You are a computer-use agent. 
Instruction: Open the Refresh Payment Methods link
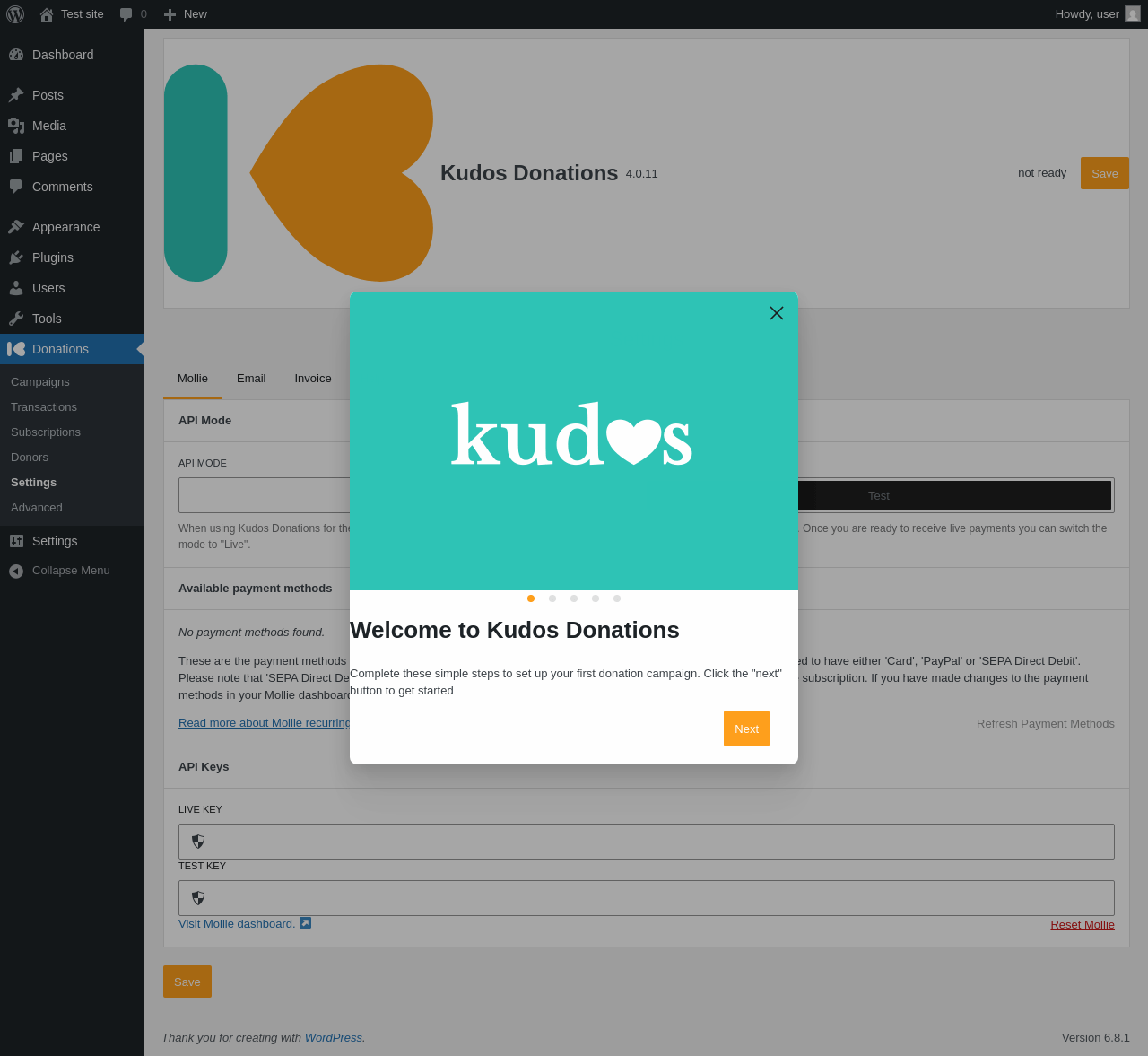point(1046,724)
